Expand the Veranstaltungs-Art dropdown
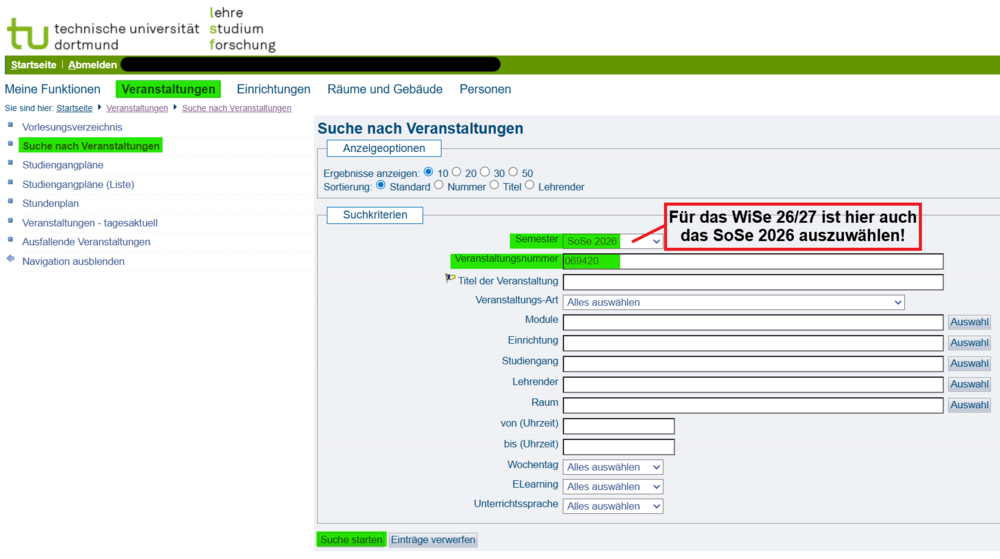1000x559 pixels. 733,302
